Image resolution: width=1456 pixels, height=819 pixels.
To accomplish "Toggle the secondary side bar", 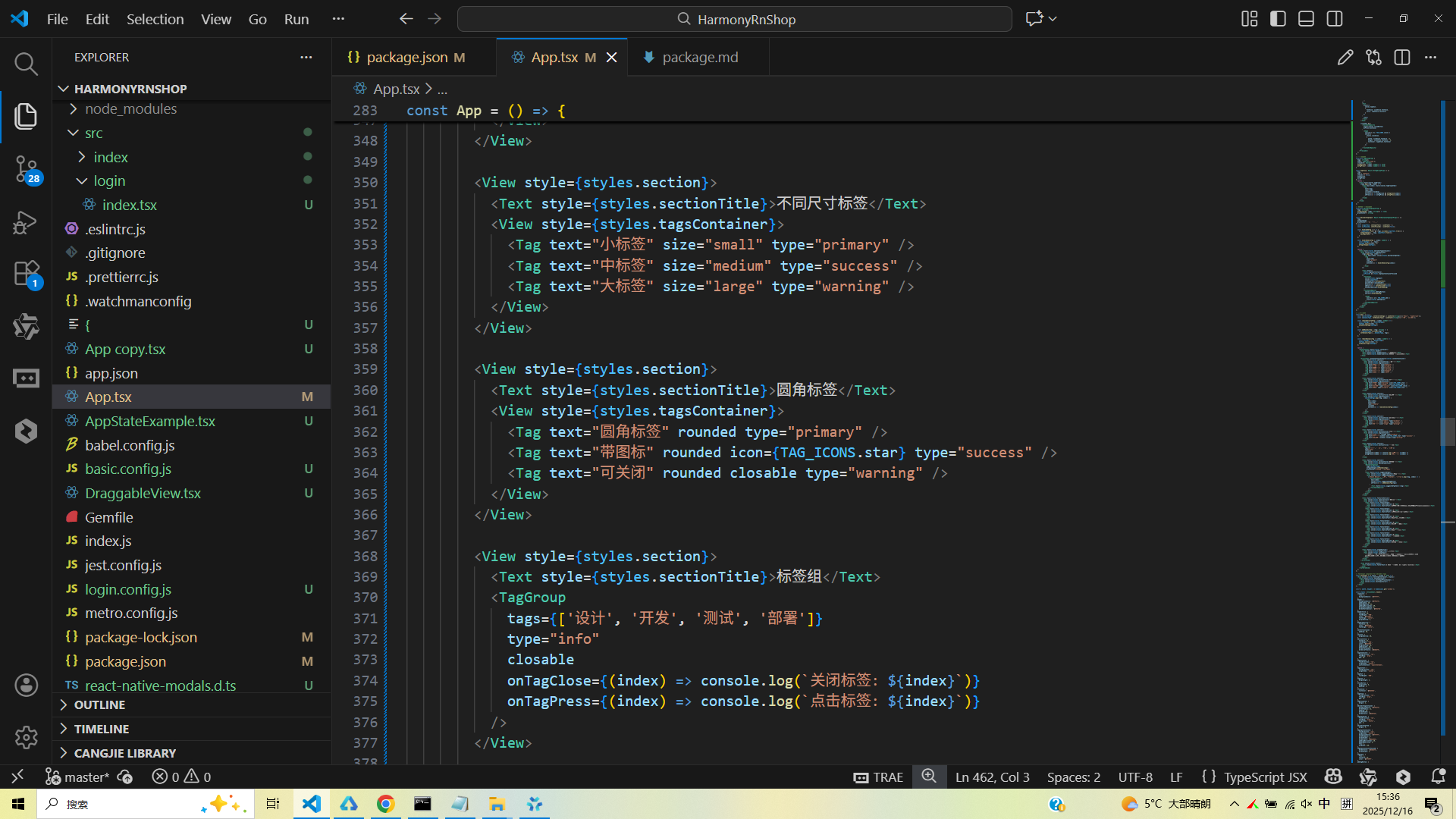I will [1335, 19].
